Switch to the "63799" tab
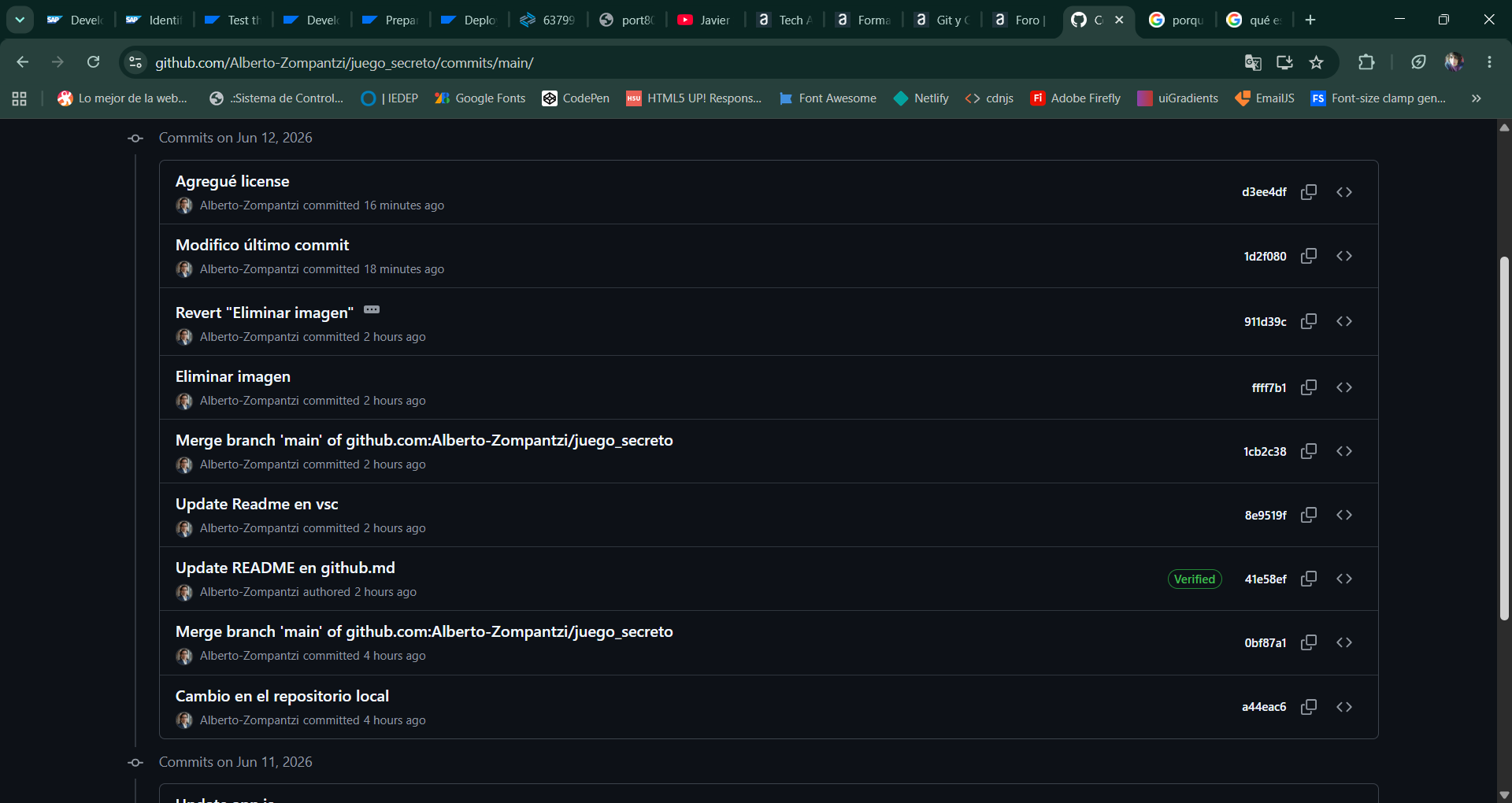The height and width of the screenshot is (803, 1512). [x=549, y=20]
